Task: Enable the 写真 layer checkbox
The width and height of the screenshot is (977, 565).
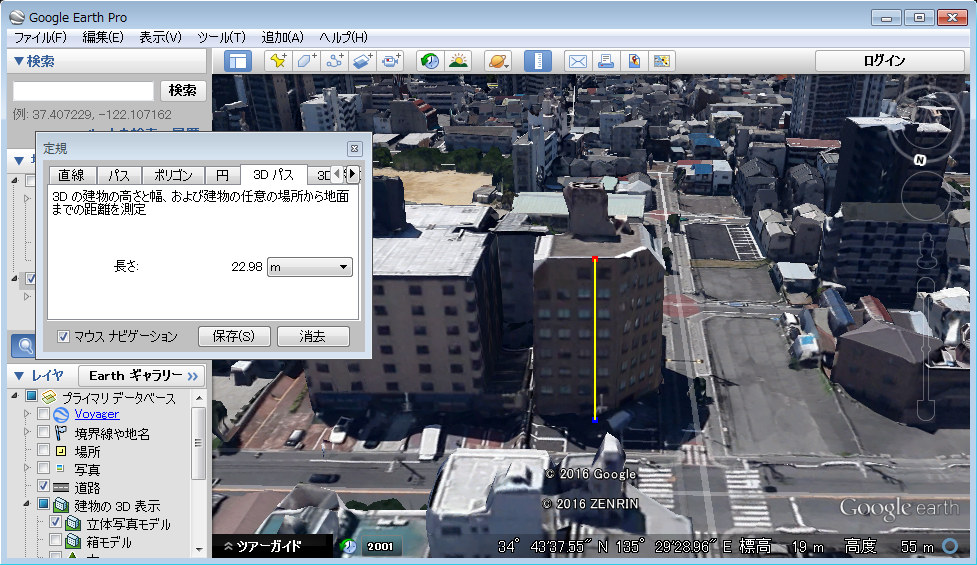Action: (x=43, y=468)
